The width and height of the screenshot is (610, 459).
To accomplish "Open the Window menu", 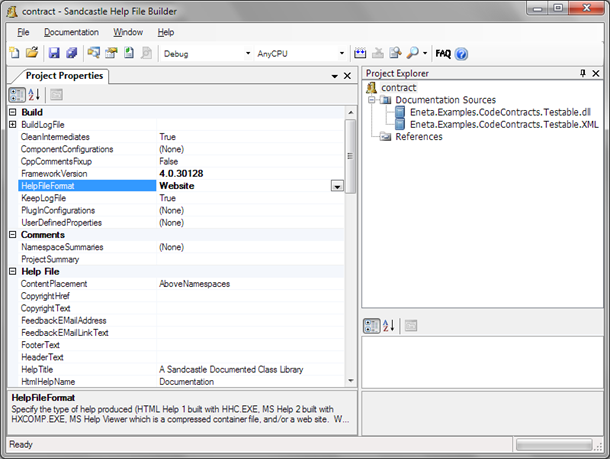I will click(x=128, y=32).
